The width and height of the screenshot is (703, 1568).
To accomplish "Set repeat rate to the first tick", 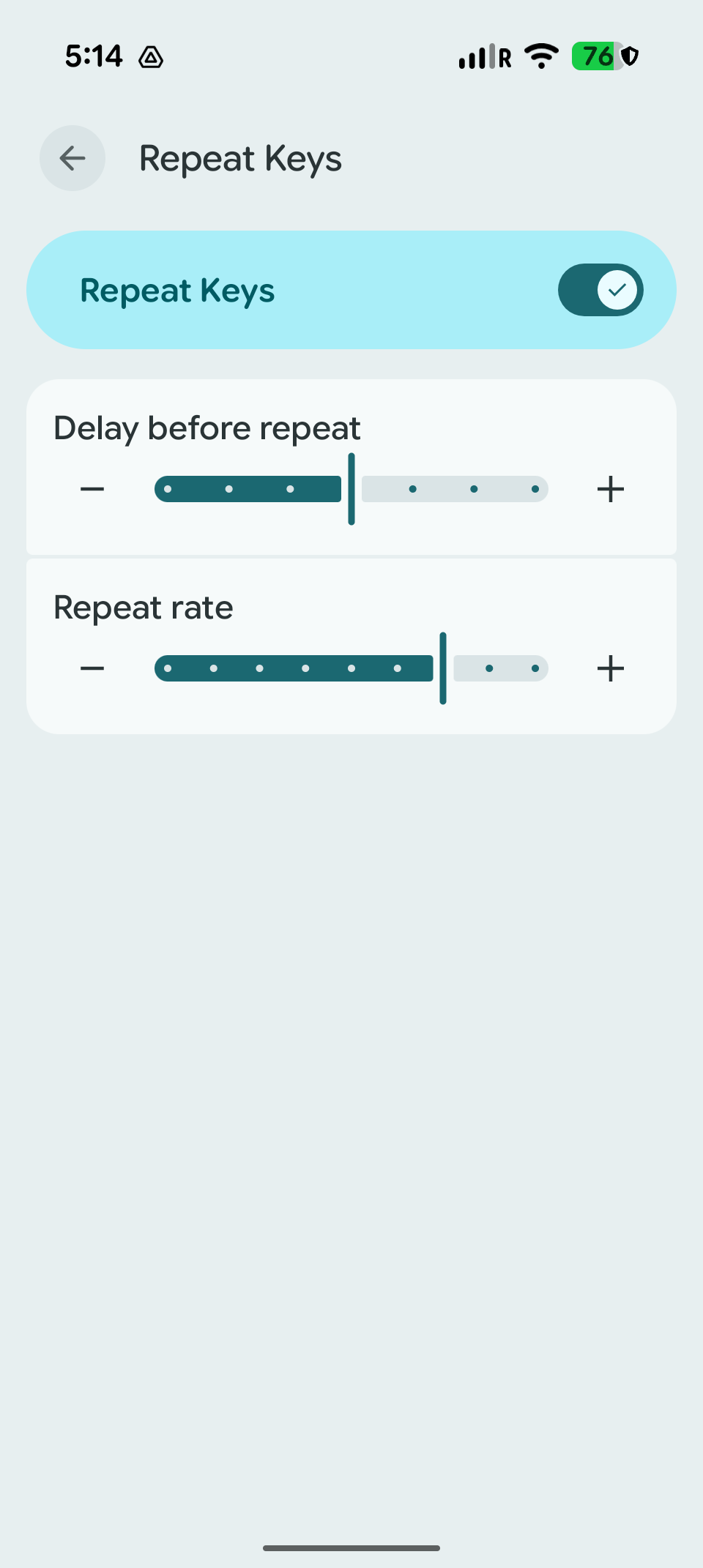I will click(168, 668).
